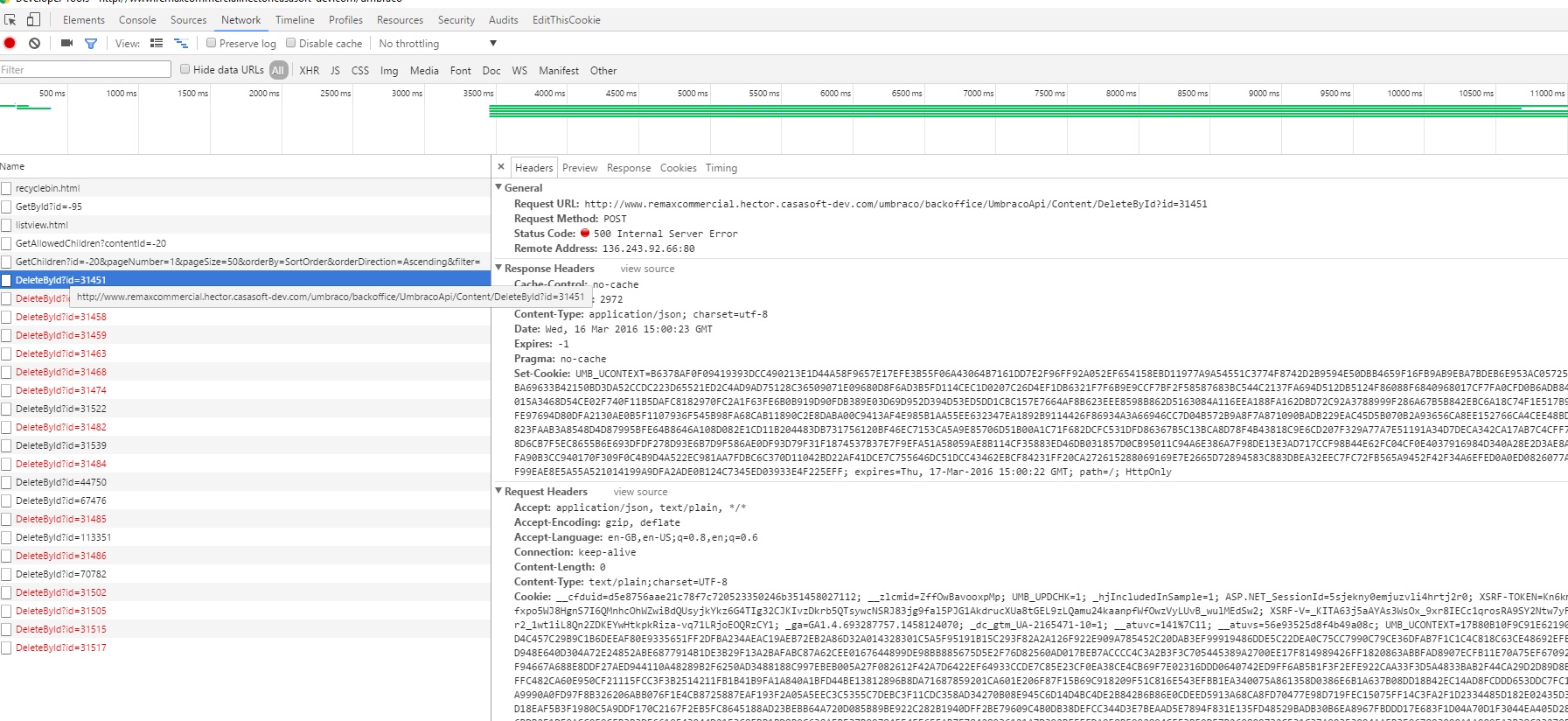Collapse the General section
Image resolution: width=1568 pixels, height=721 pixels.
499,187
